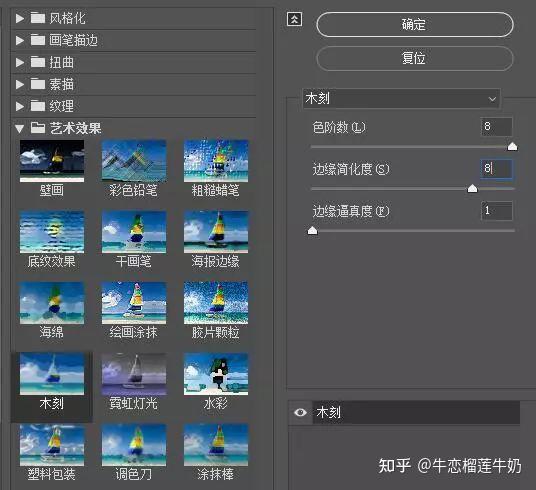Expand the 纹理 folder
The width and height of the screenshot is (536, 490).
(20, 106)
